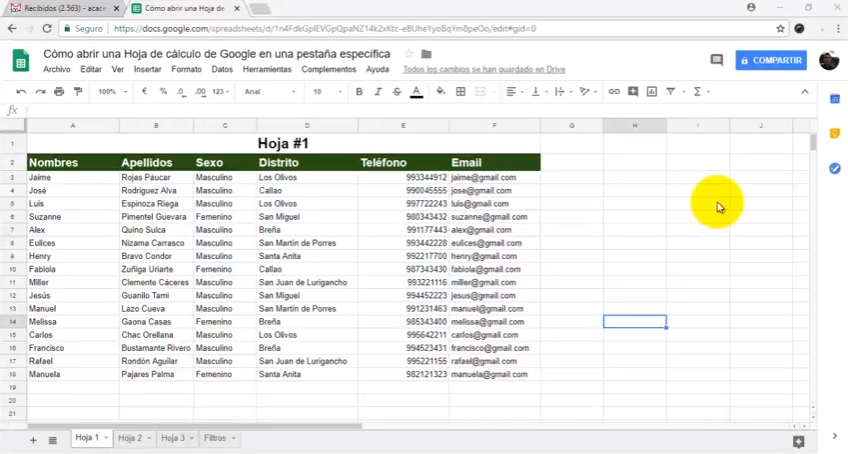Move document with folder icon
848x454 pixels.
pos(427,54)
